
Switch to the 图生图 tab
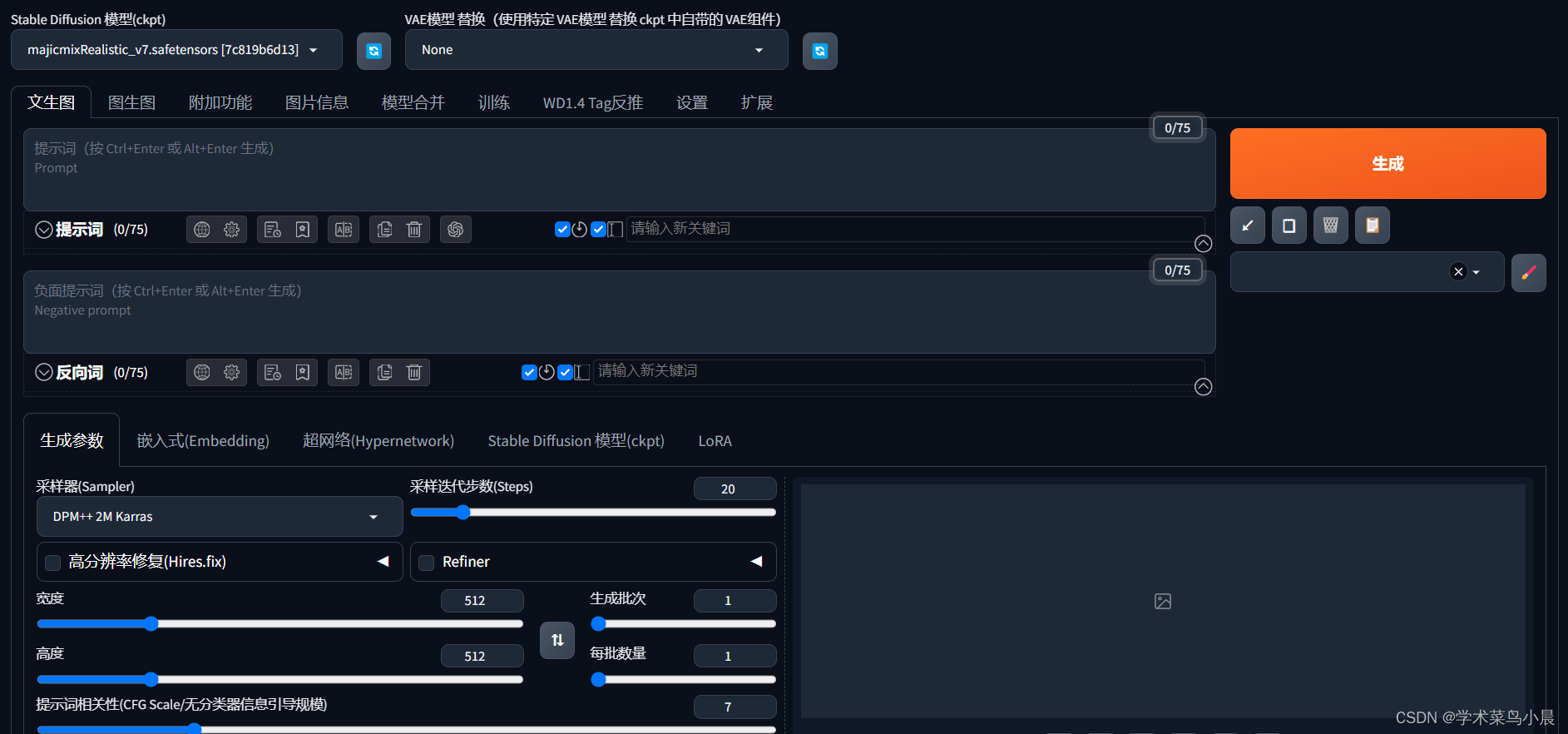point(132,102)
